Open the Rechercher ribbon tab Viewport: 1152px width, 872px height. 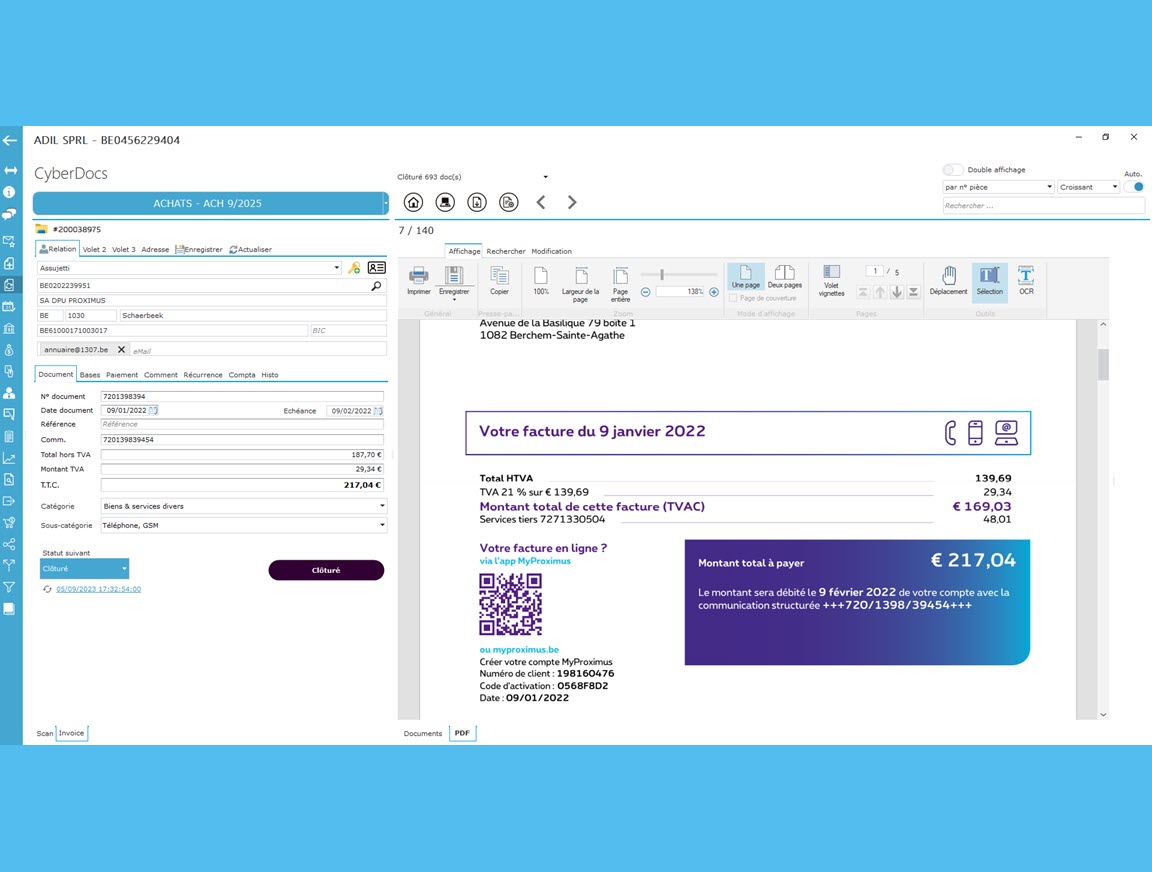(x=506, y=251)
